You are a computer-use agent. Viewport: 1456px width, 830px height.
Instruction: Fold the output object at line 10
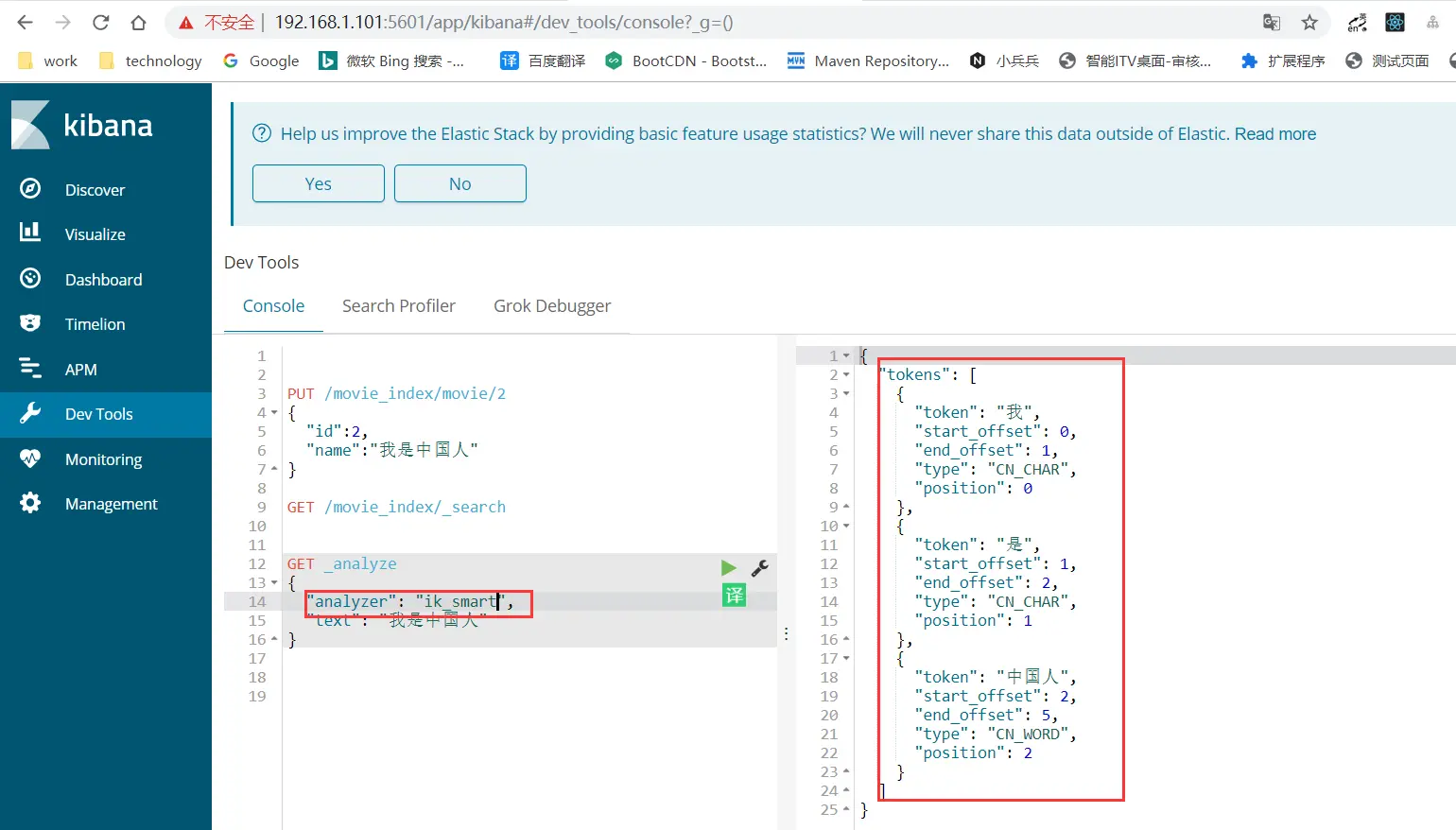point(846,527)
